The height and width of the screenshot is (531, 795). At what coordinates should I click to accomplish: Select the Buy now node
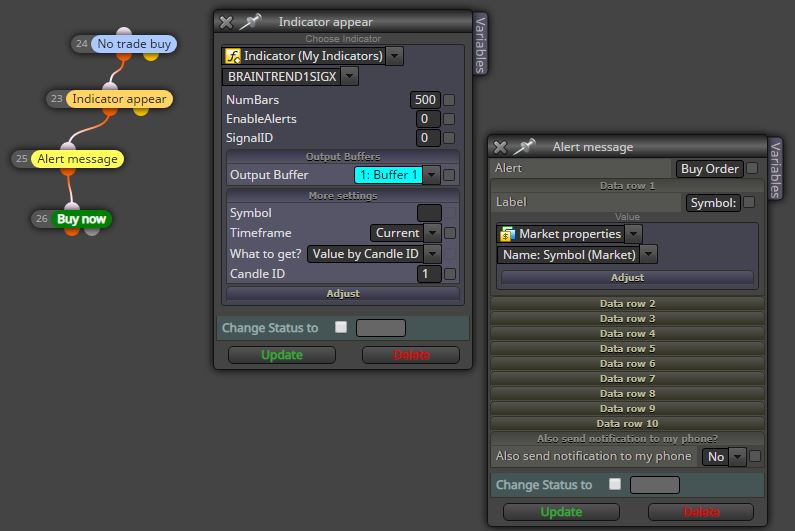point(81,219)
